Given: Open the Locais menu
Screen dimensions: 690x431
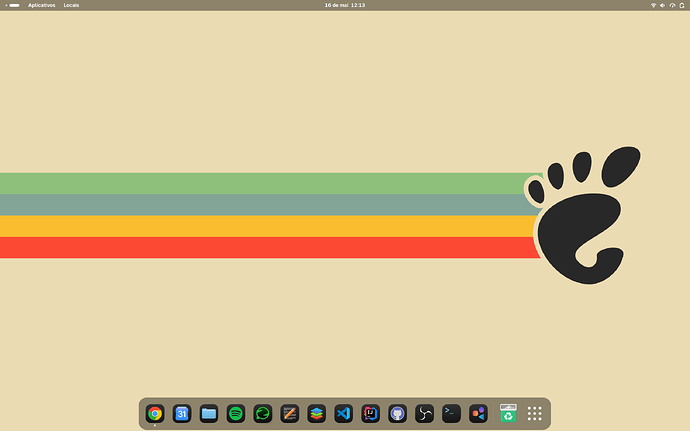Looking at the screenshot, I should click(71, 5).
